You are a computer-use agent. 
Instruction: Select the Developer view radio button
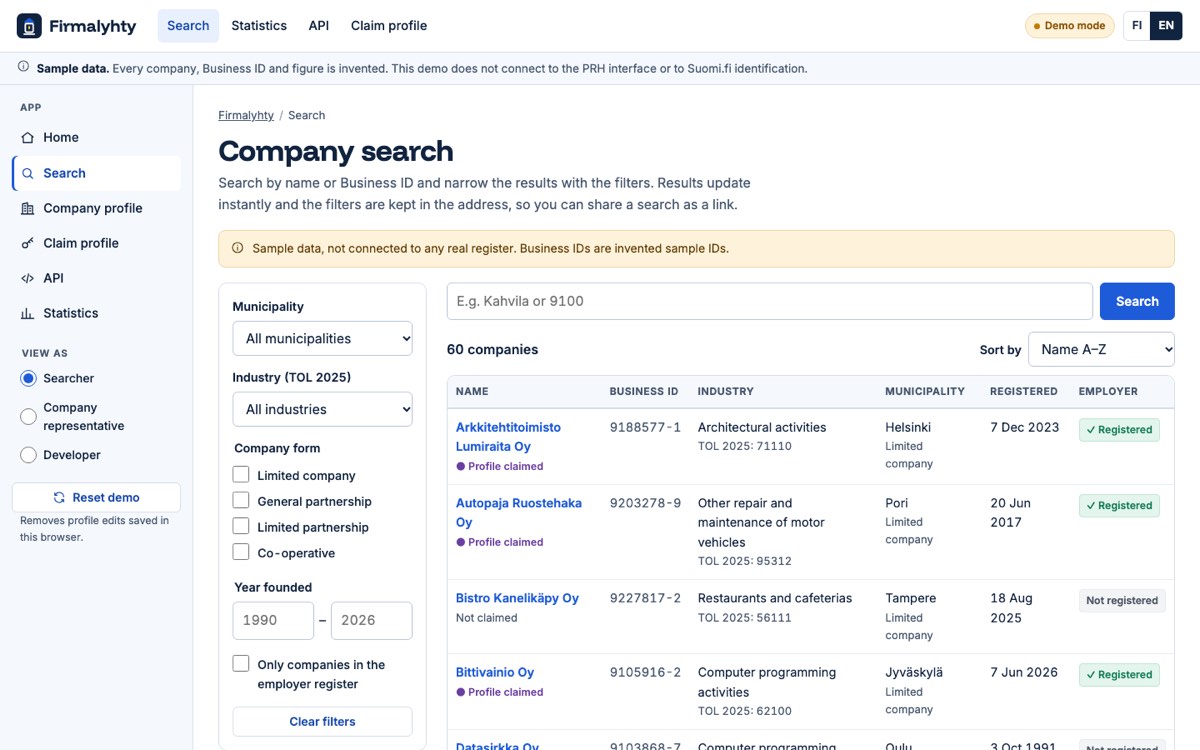[28, 455]
